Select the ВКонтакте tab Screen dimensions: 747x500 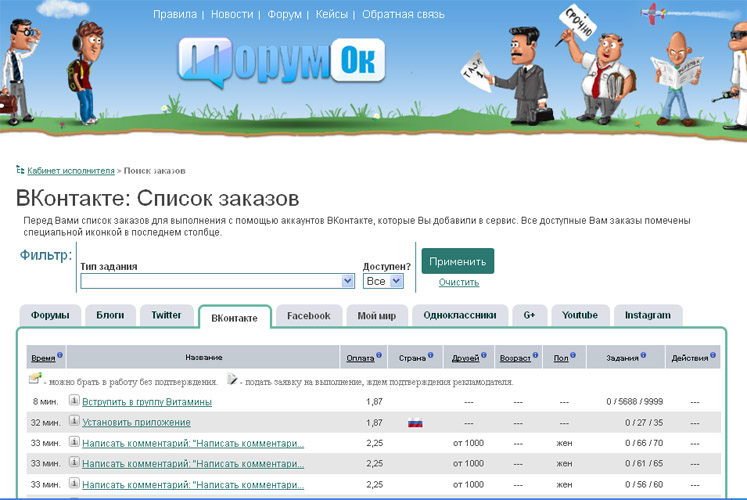tap(234, 318)
